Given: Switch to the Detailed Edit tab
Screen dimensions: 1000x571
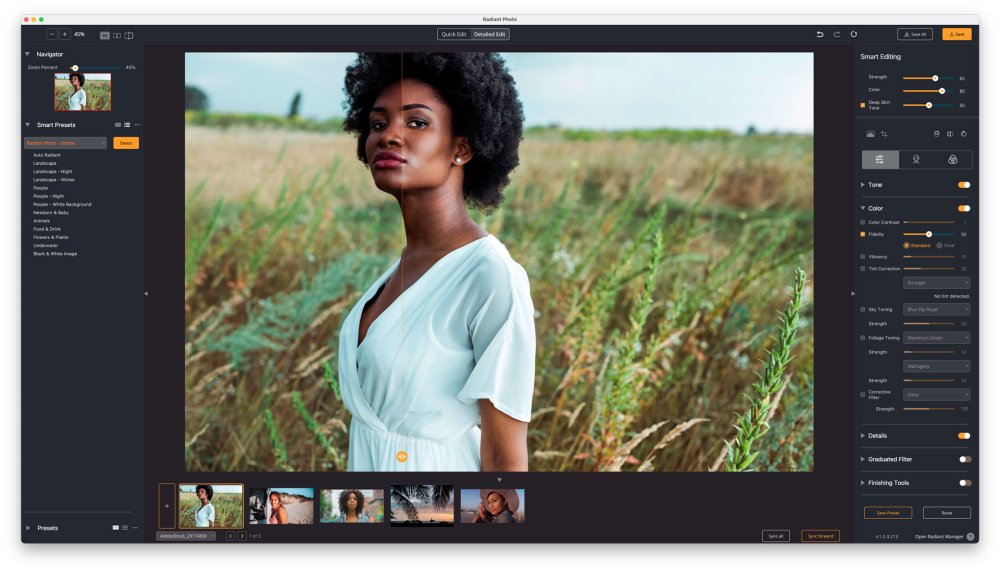Looking at the screenshot, I should click(490, 34).
